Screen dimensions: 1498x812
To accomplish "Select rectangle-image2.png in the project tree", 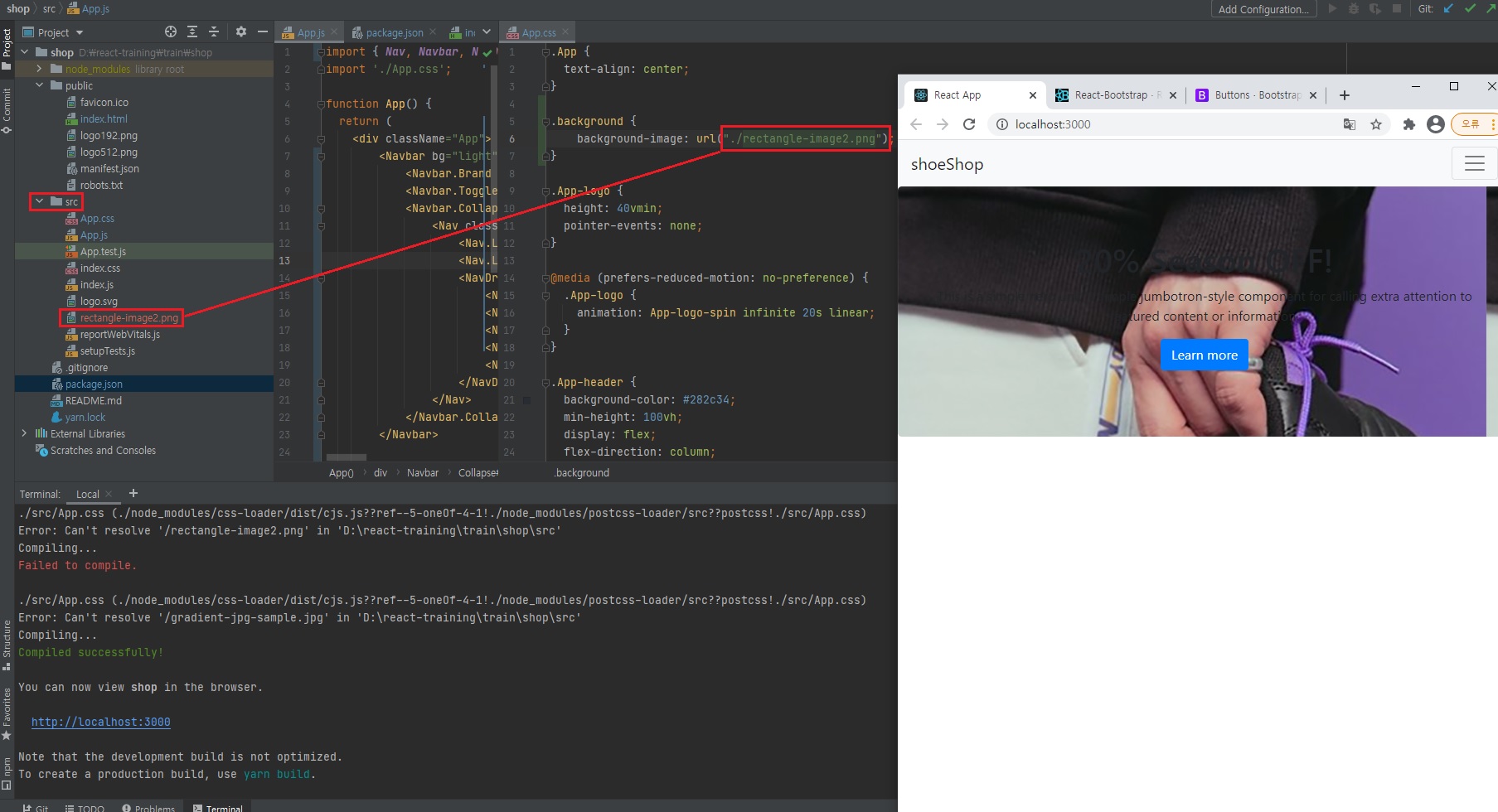I will pyautogui.click(x=128, y=317).
